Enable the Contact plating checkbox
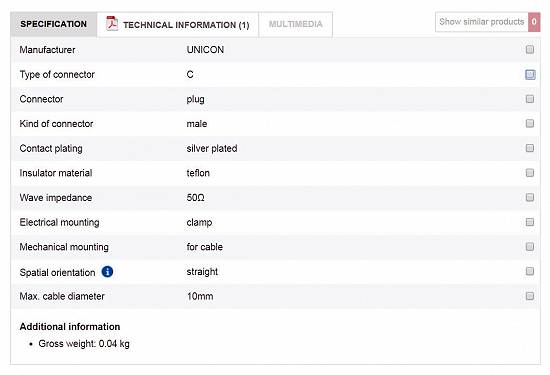This screenshot has height=375, width=550. 530,148
